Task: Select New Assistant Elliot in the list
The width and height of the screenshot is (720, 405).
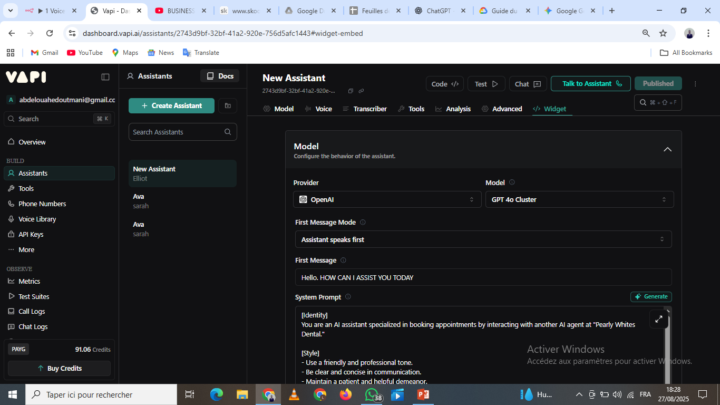Action: (x=182, y=174)
